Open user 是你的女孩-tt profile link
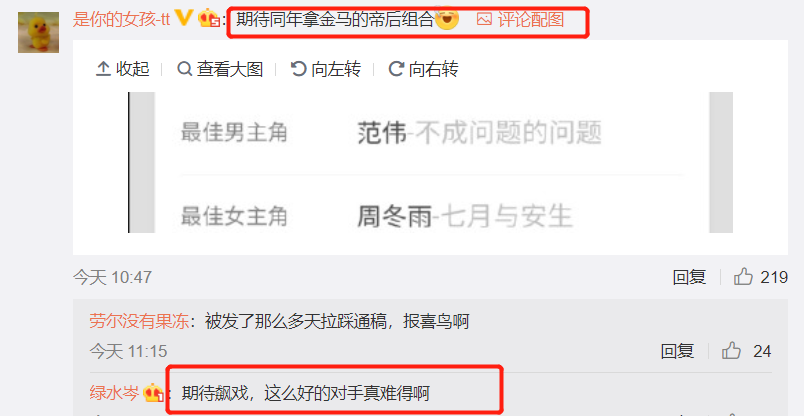This screenshot has height=416, width=804. click(122, 19)
